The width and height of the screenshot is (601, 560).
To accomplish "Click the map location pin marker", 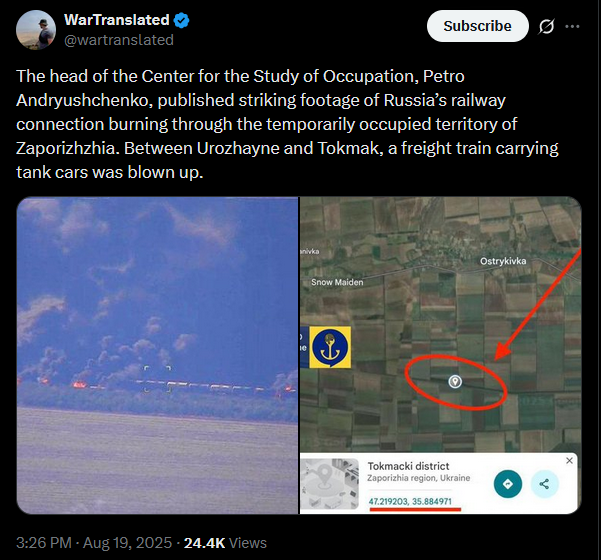I will (x=455, y=382).
